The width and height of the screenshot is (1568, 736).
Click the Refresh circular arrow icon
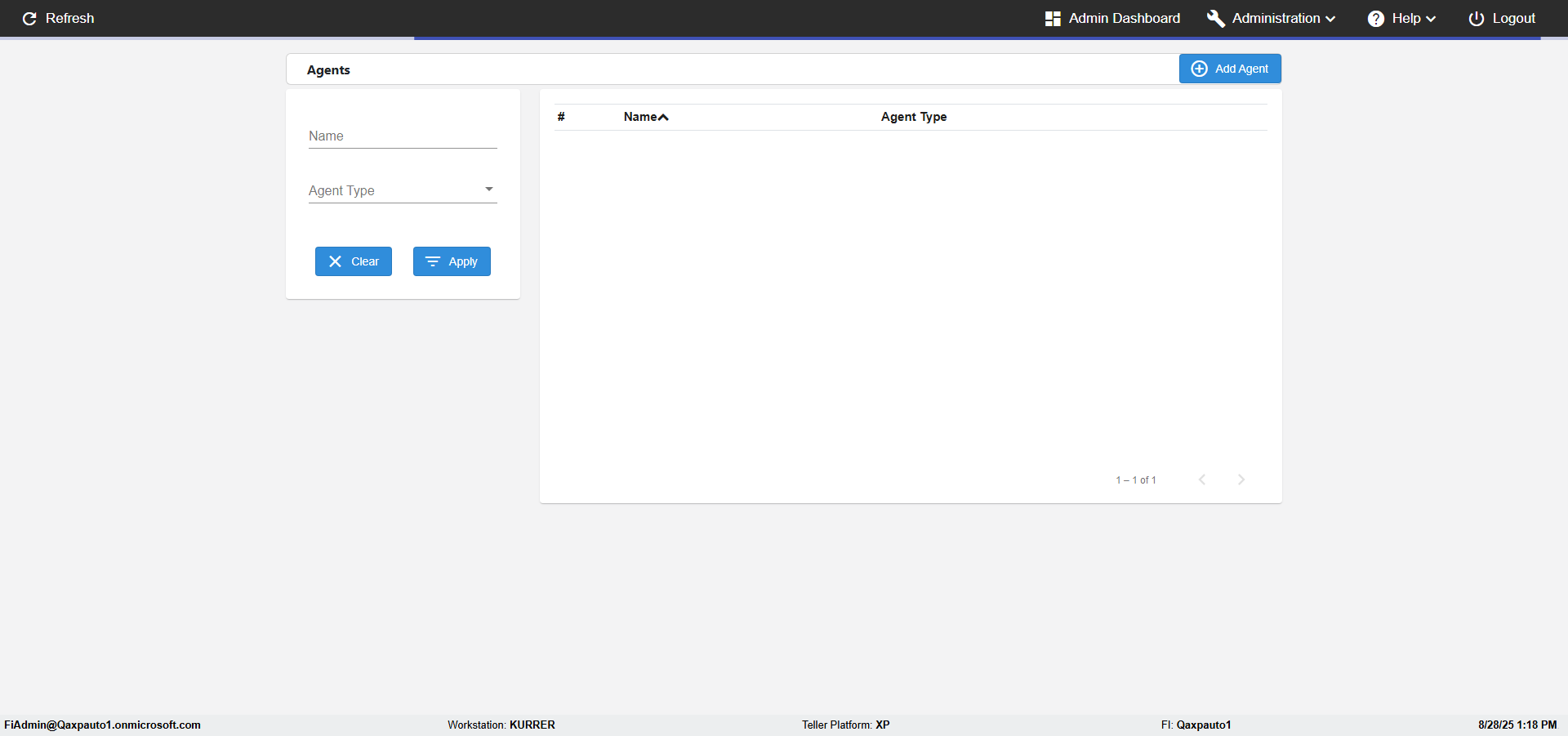[29, 19]
